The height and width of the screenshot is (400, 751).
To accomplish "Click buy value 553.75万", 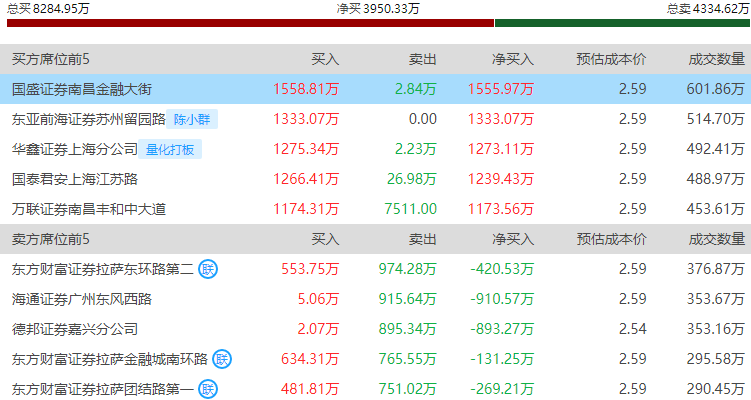I will point(310,269).
